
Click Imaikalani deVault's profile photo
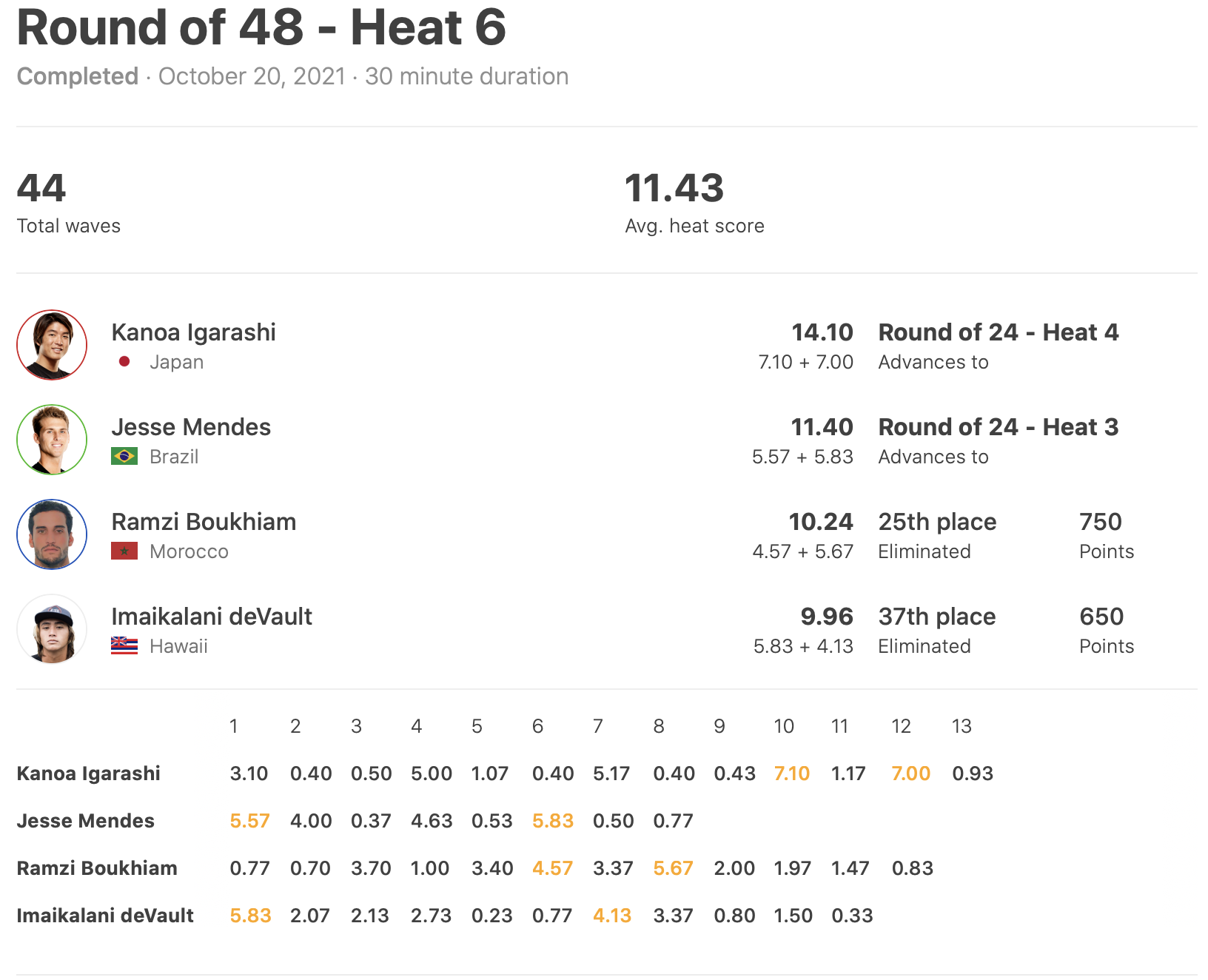point(52,629)
